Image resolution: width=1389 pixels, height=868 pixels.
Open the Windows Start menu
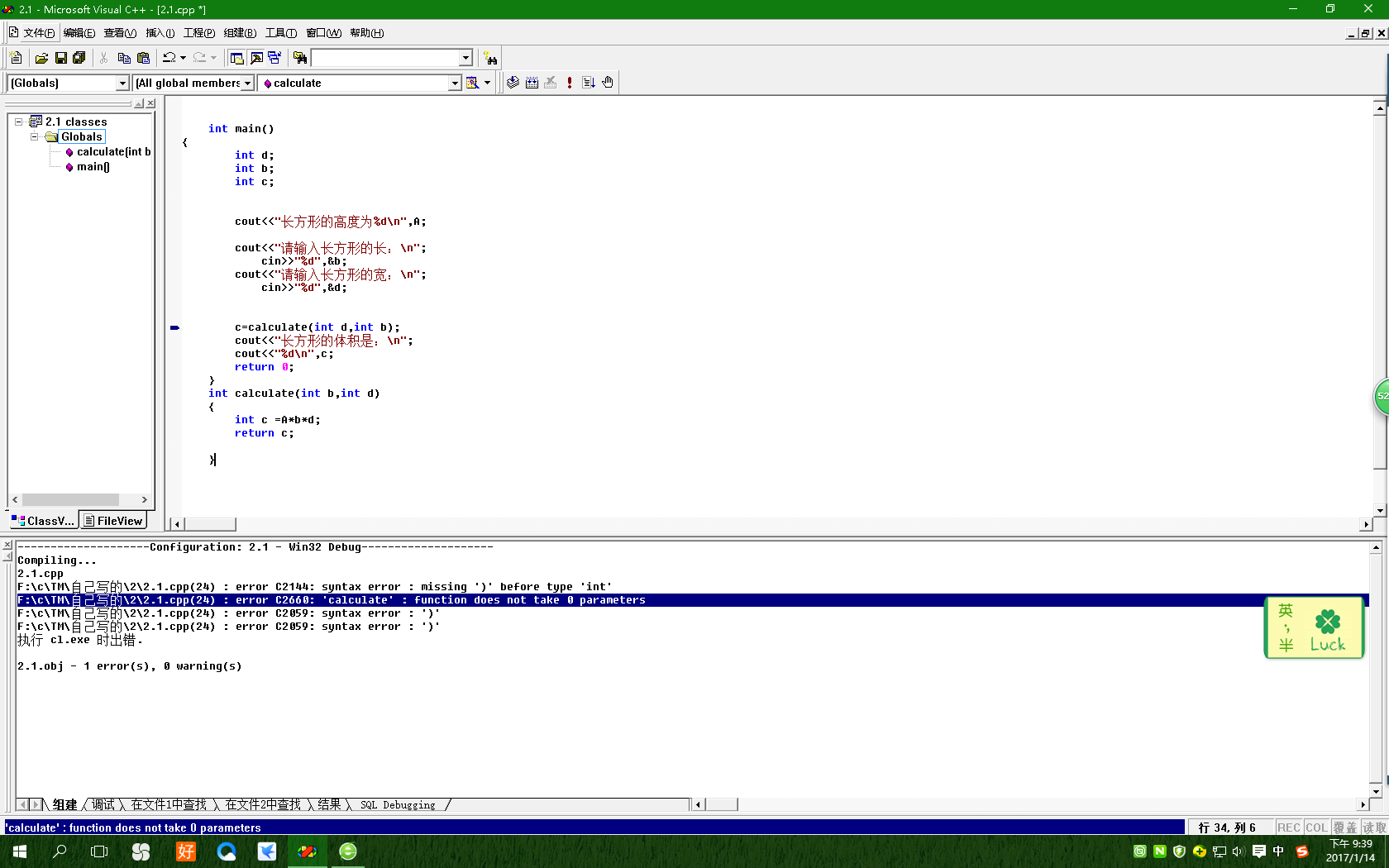point(20,851)
